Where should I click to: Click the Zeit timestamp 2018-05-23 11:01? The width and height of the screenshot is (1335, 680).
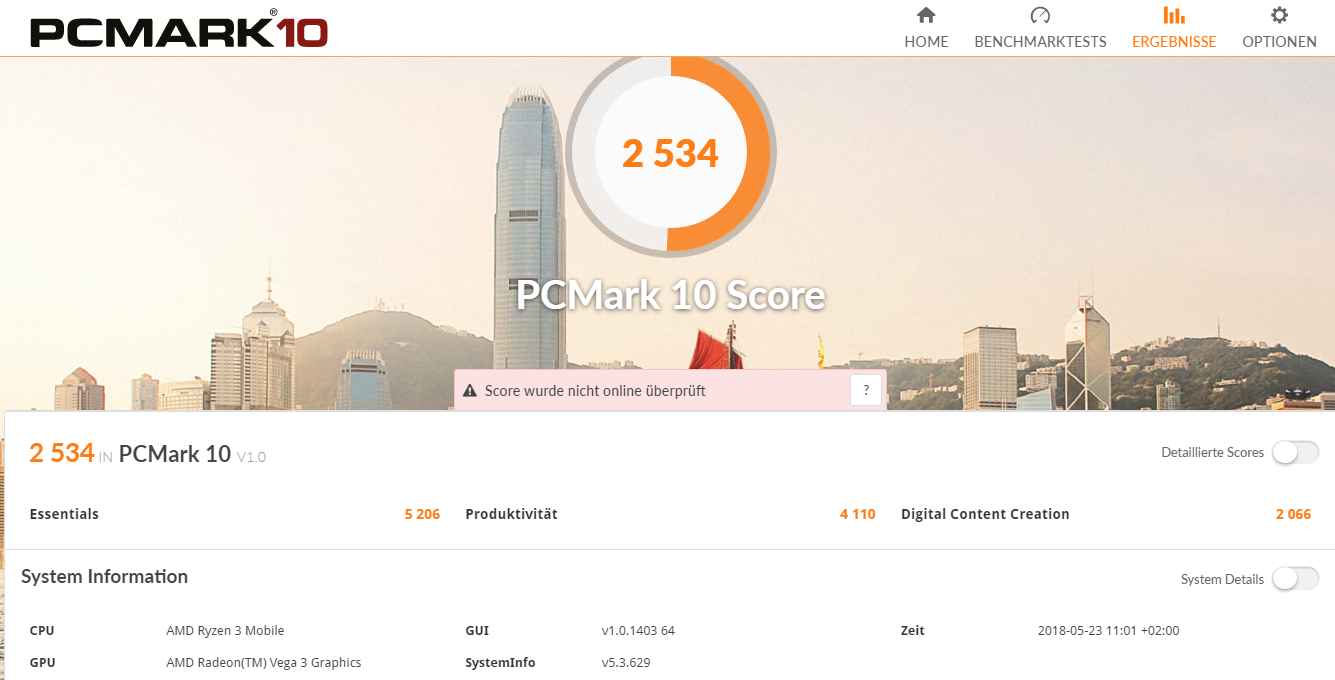coord(1109,631)
